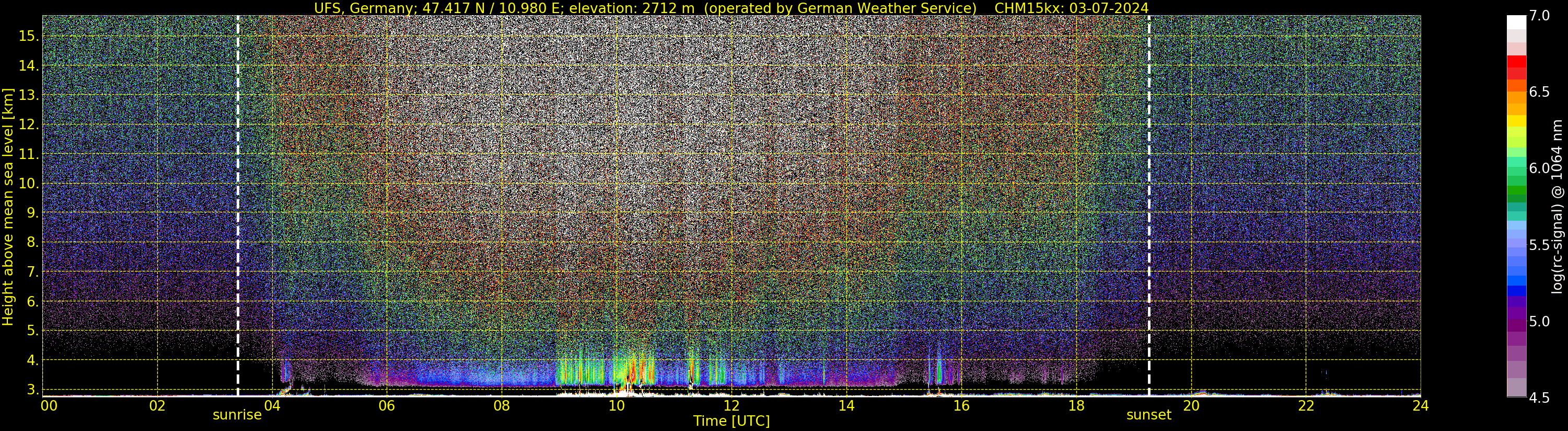This screenshot has height=431, width=1568.
Task: Click the colorbar value '7.0'
Action: [1539, 16]
